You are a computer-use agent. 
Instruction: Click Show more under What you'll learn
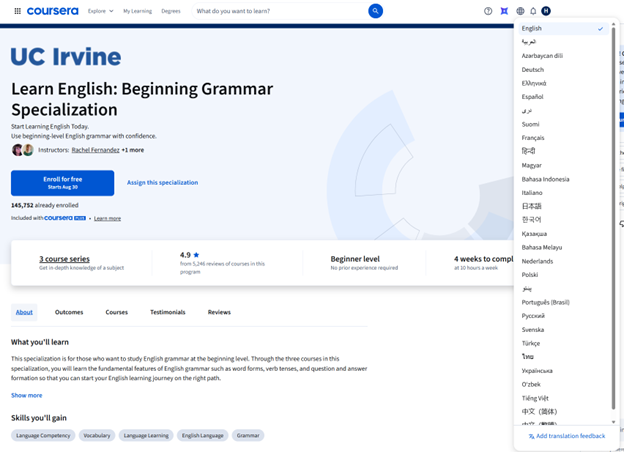click(x=27, y=396)
